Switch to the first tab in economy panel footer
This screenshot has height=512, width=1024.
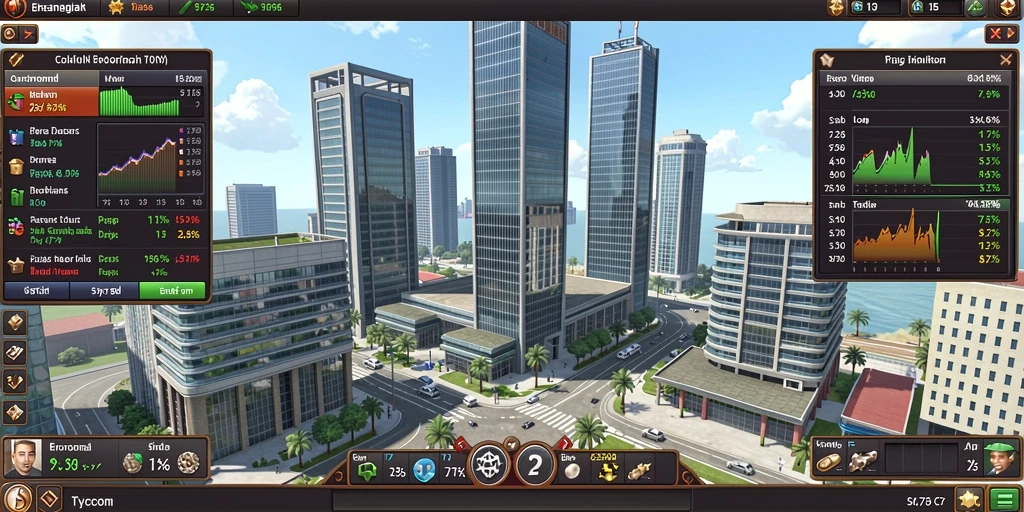coord(37,291)
